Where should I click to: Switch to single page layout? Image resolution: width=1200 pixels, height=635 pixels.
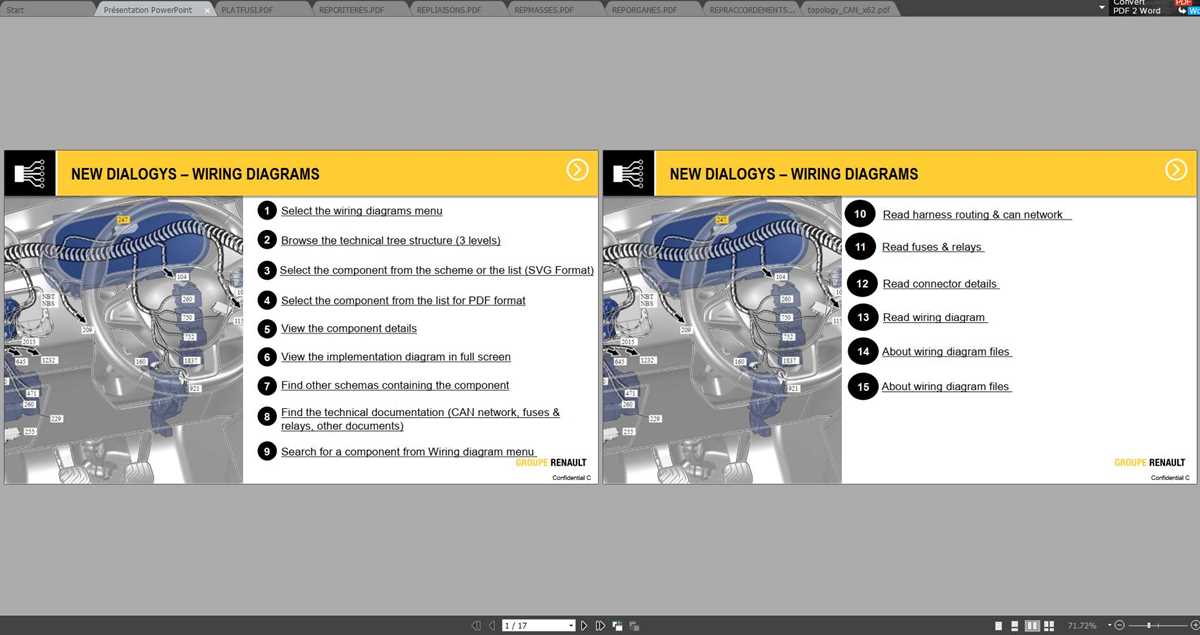pos(998,626)
